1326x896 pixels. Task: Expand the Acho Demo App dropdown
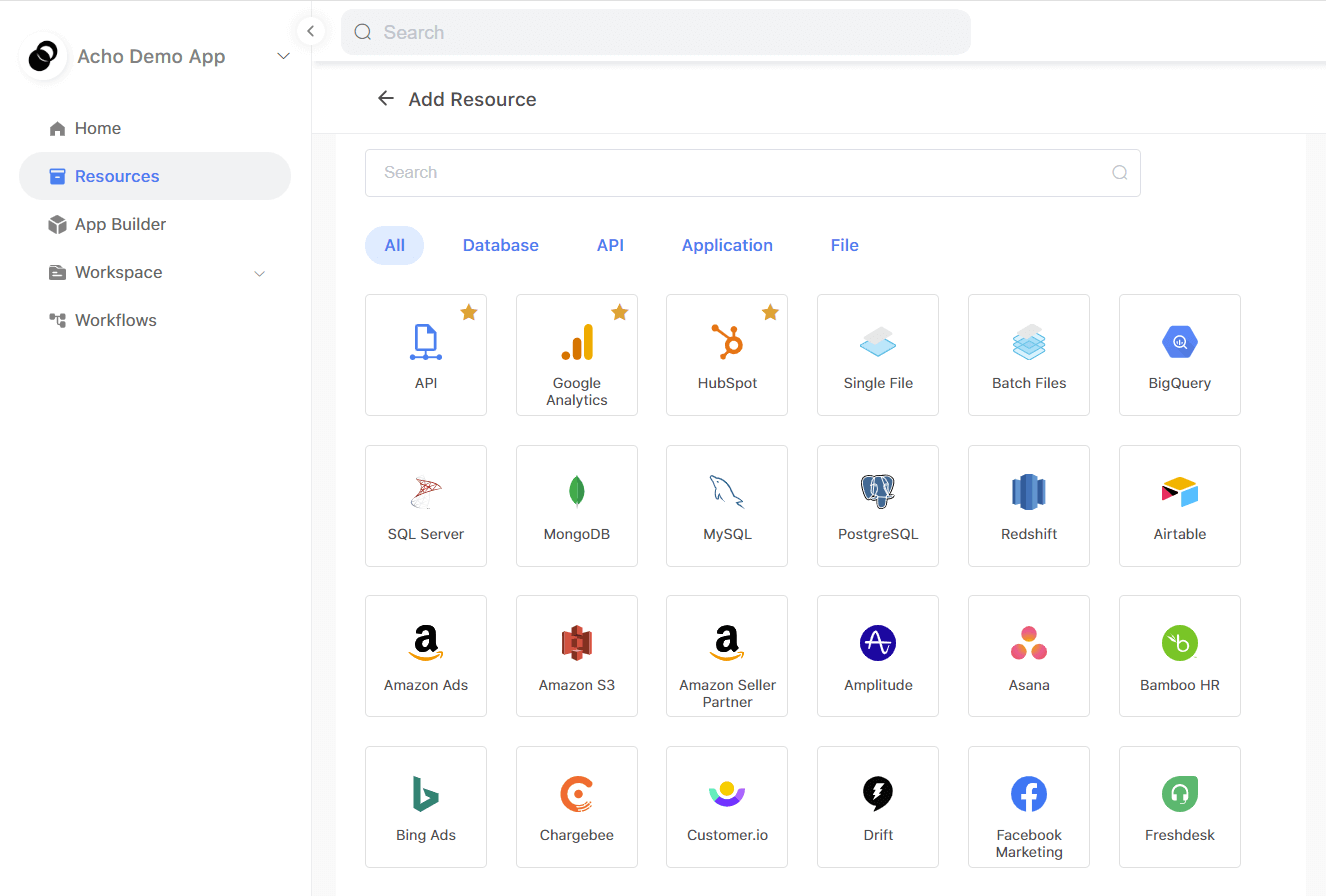coord(283,57)
